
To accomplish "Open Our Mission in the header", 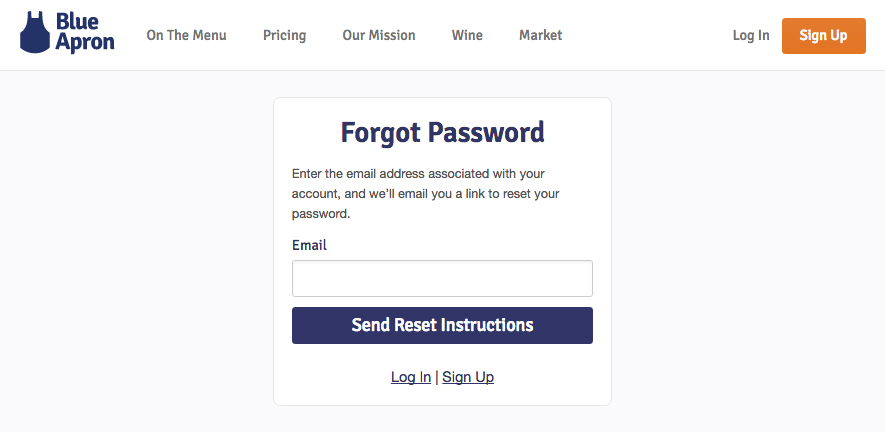I will (x=379, y=36).
